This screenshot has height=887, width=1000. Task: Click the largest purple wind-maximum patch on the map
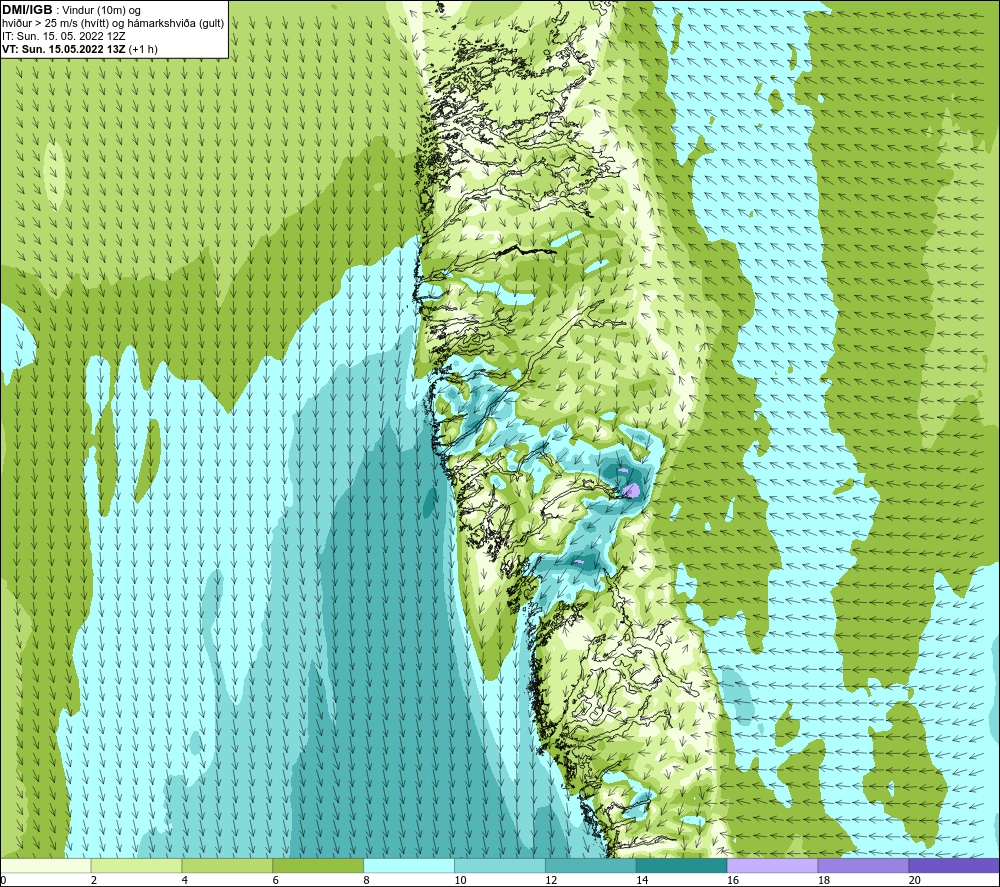[631, 490]
